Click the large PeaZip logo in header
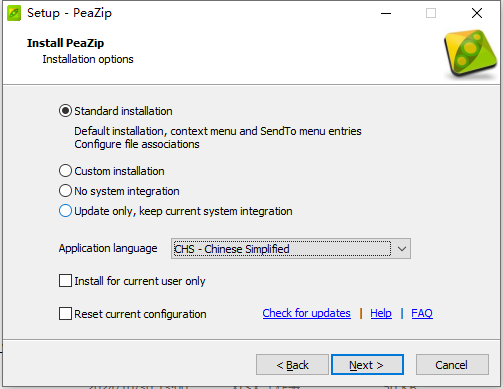The height and width of the screenshot is (389, 503). [x=470, y=53]
